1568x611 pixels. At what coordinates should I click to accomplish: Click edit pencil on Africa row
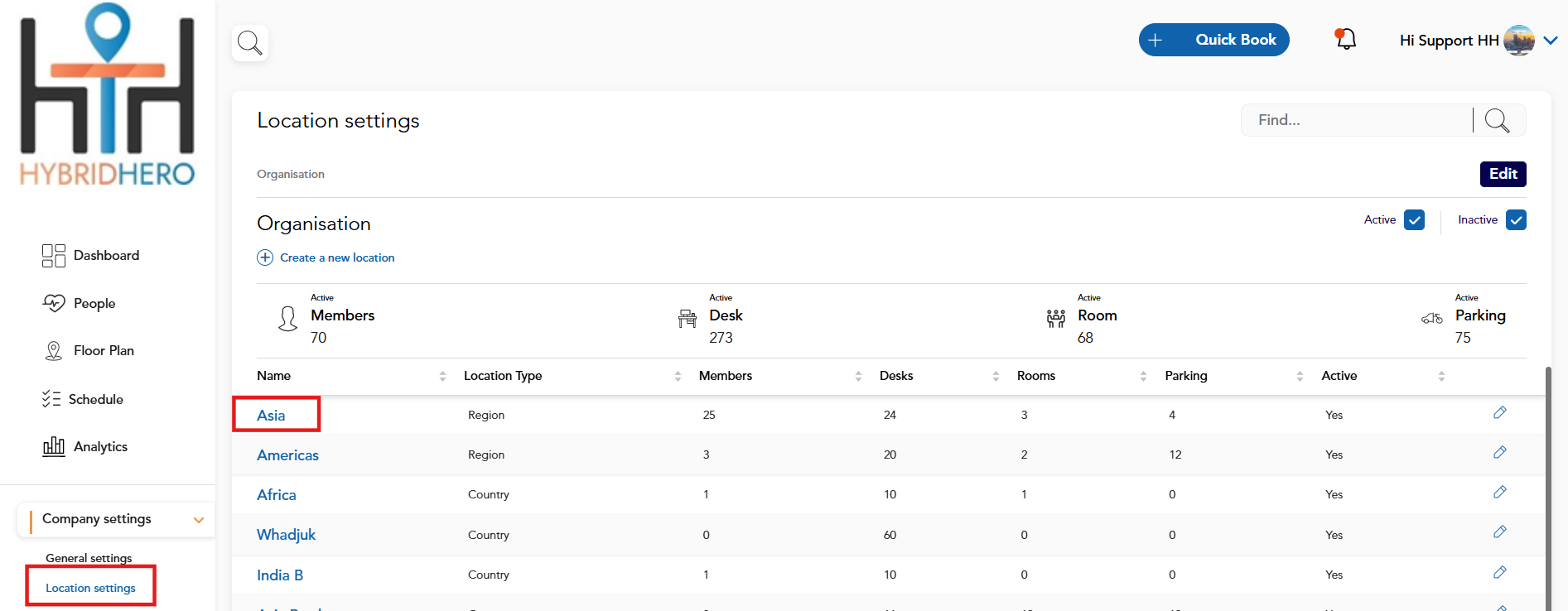tap(1499, 493)
